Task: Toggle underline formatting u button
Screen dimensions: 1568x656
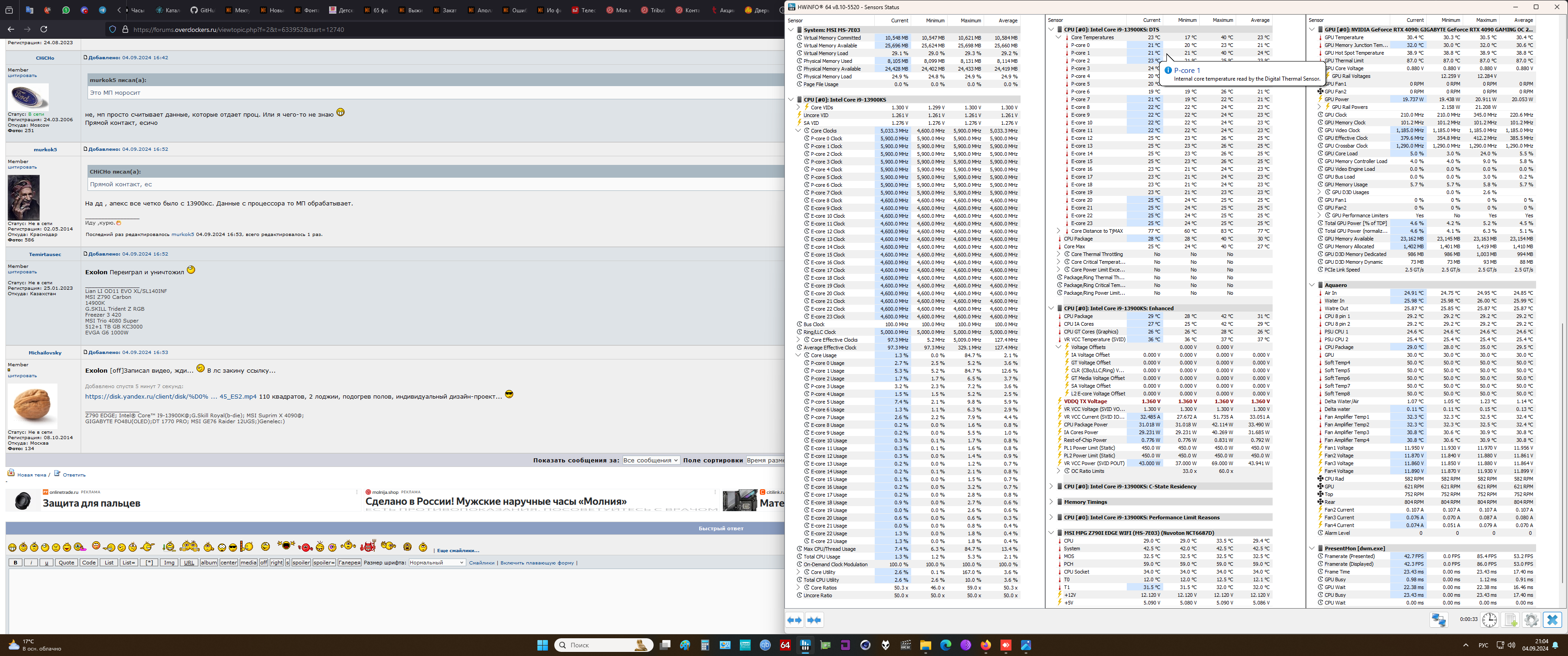Action: pos(46,563)
